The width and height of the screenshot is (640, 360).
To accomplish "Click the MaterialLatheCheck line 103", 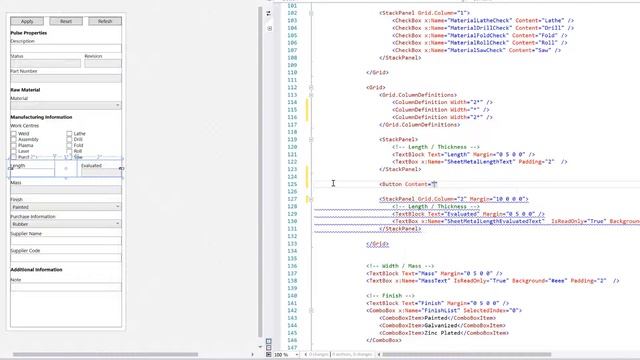I will point(483,20).
